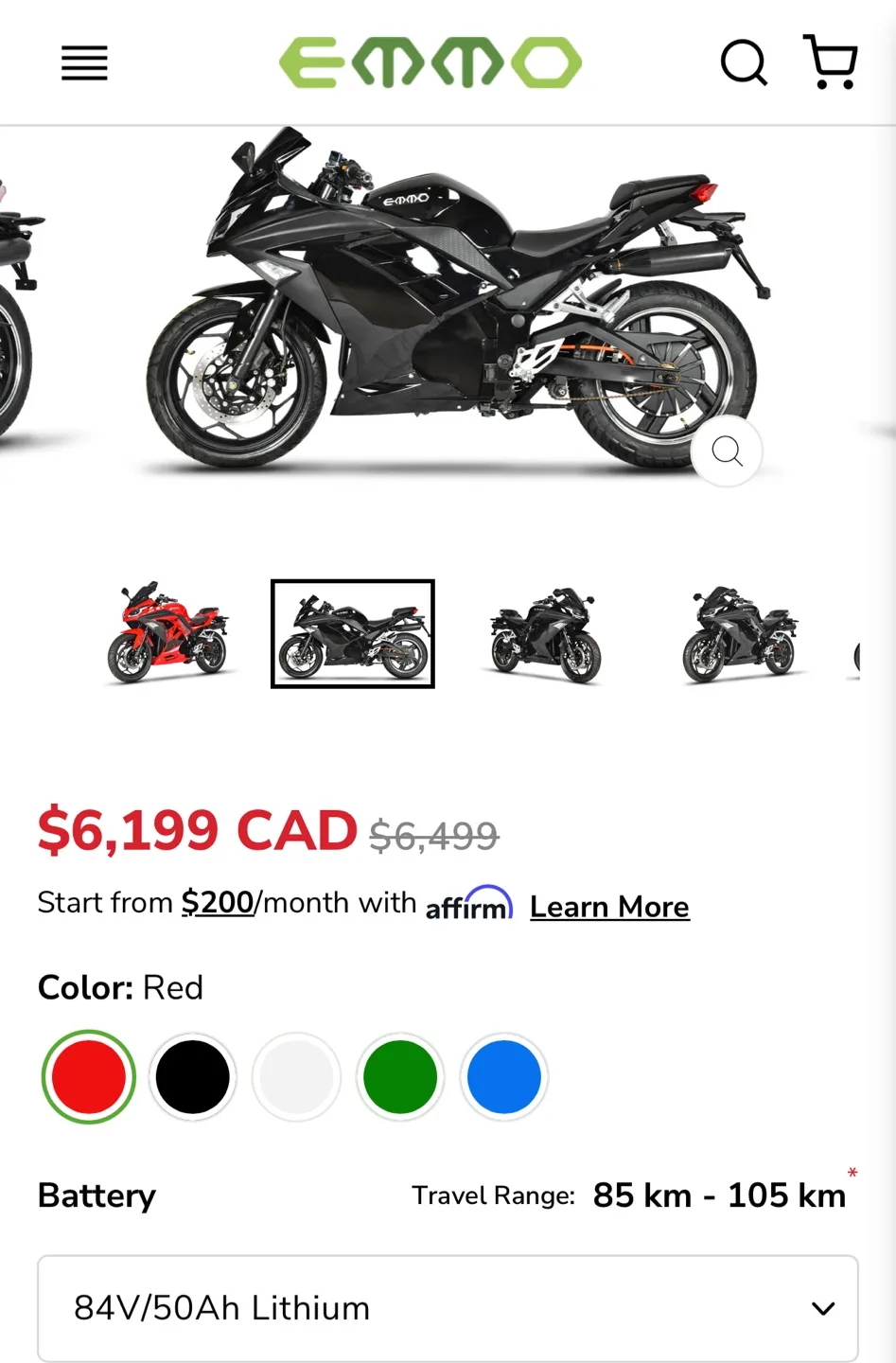Viewport: 896px width, 1363px height.
Task: Open the search icon in the header
Action: point(744,63)
